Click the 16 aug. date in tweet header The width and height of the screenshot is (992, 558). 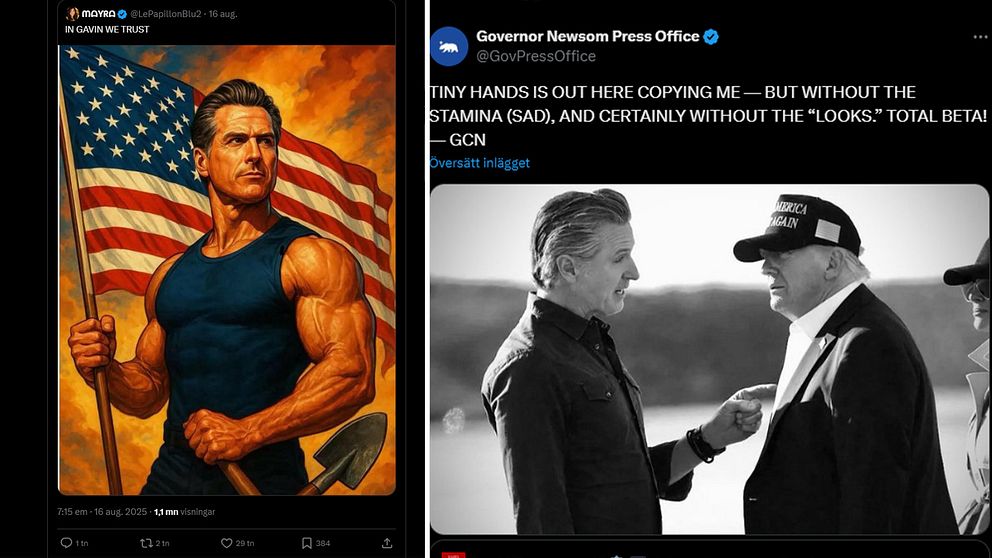(224, 14)
